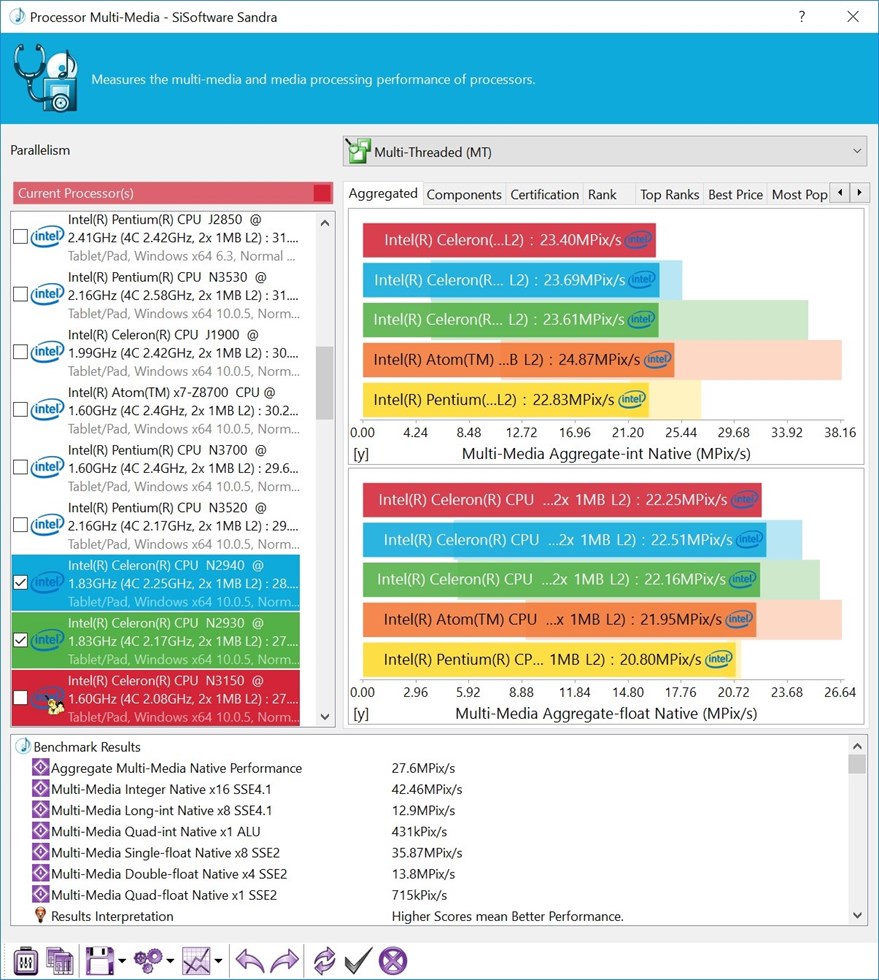Check the Celeron J1900 checkbox
The width and height of the screenshot is (879, 980).
[20, 352]
